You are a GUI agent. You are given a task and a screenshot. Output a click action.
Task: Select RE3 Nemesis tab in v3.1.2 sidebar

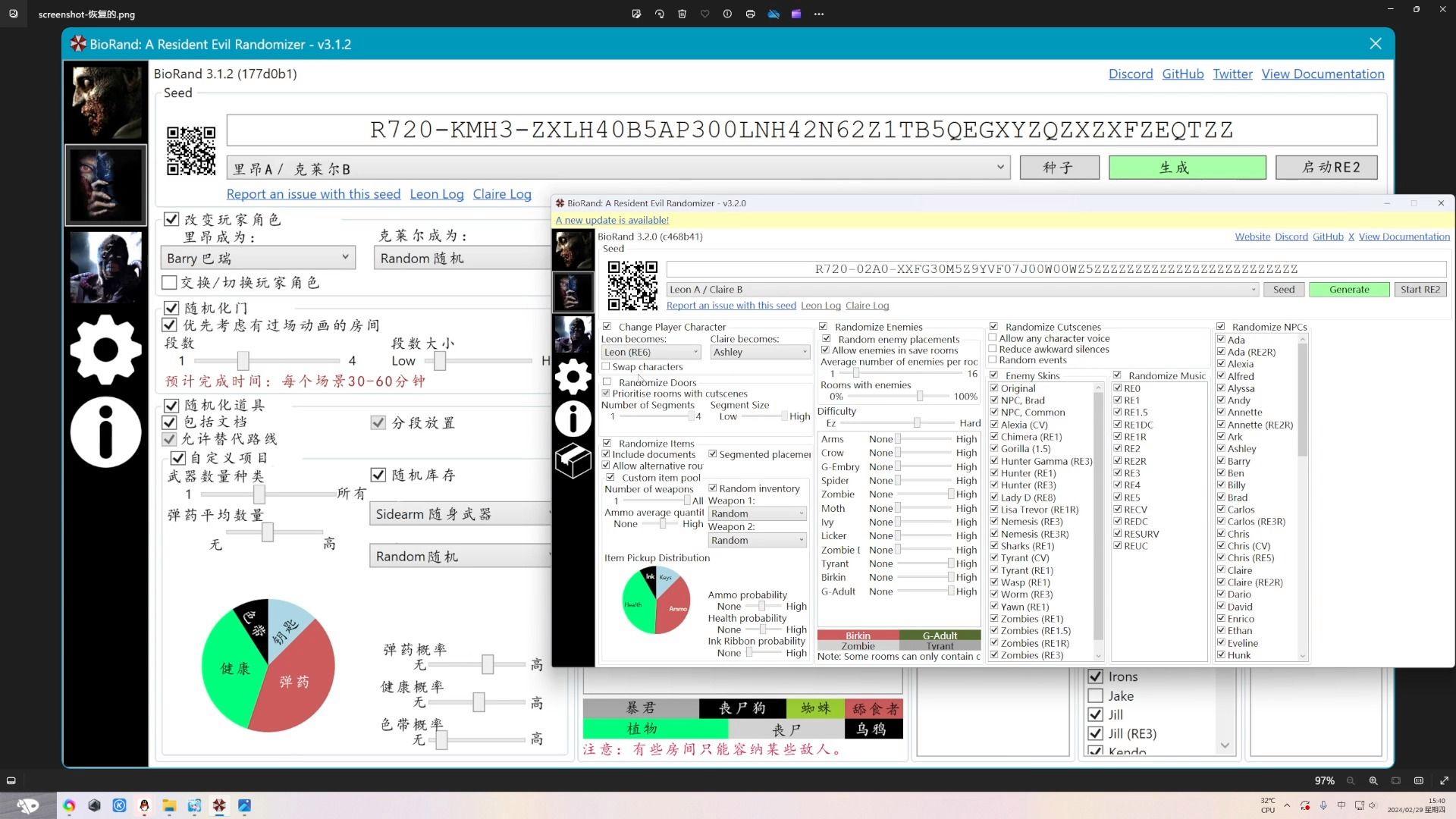[x=105, y=267]
